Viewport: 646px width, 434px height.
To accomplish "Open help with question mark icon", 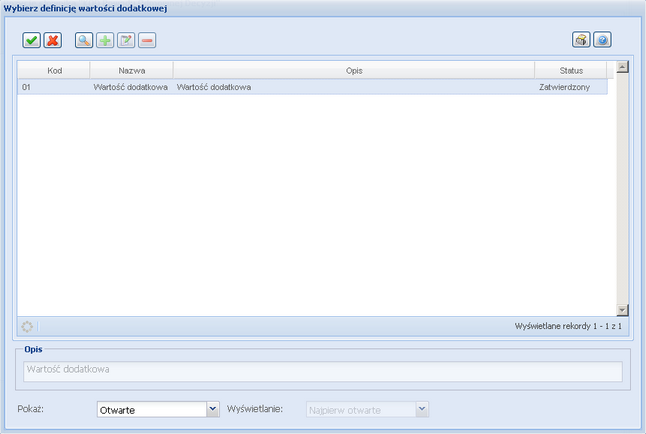I will click(602, 41).
